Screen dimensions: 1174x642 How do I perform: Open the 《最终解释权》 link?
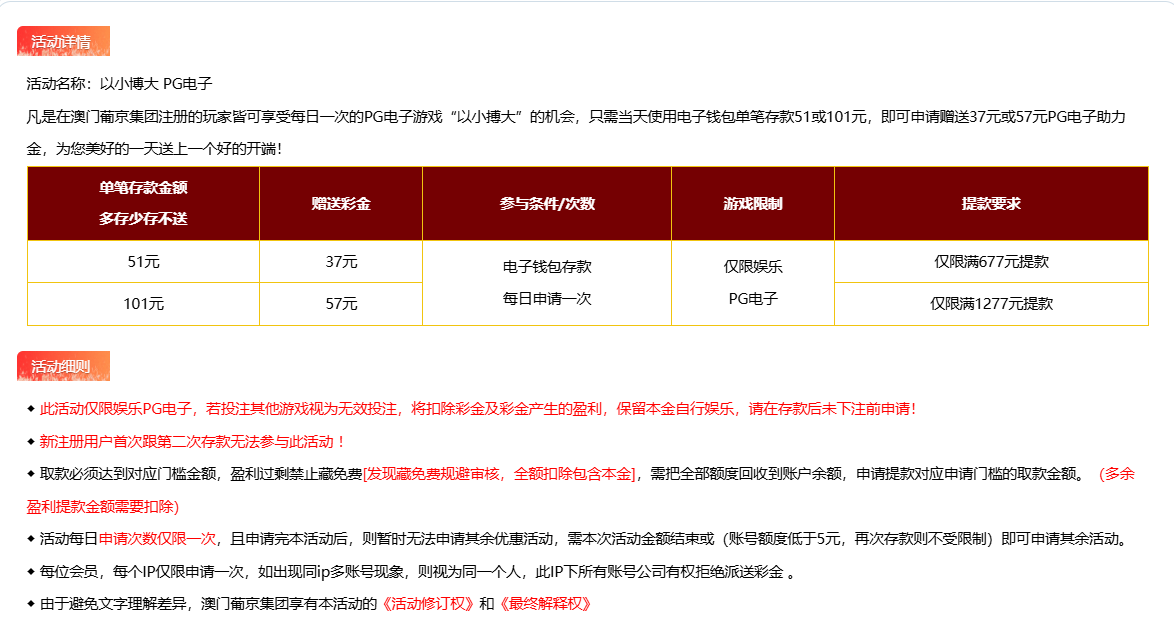(x=545, y=604)
